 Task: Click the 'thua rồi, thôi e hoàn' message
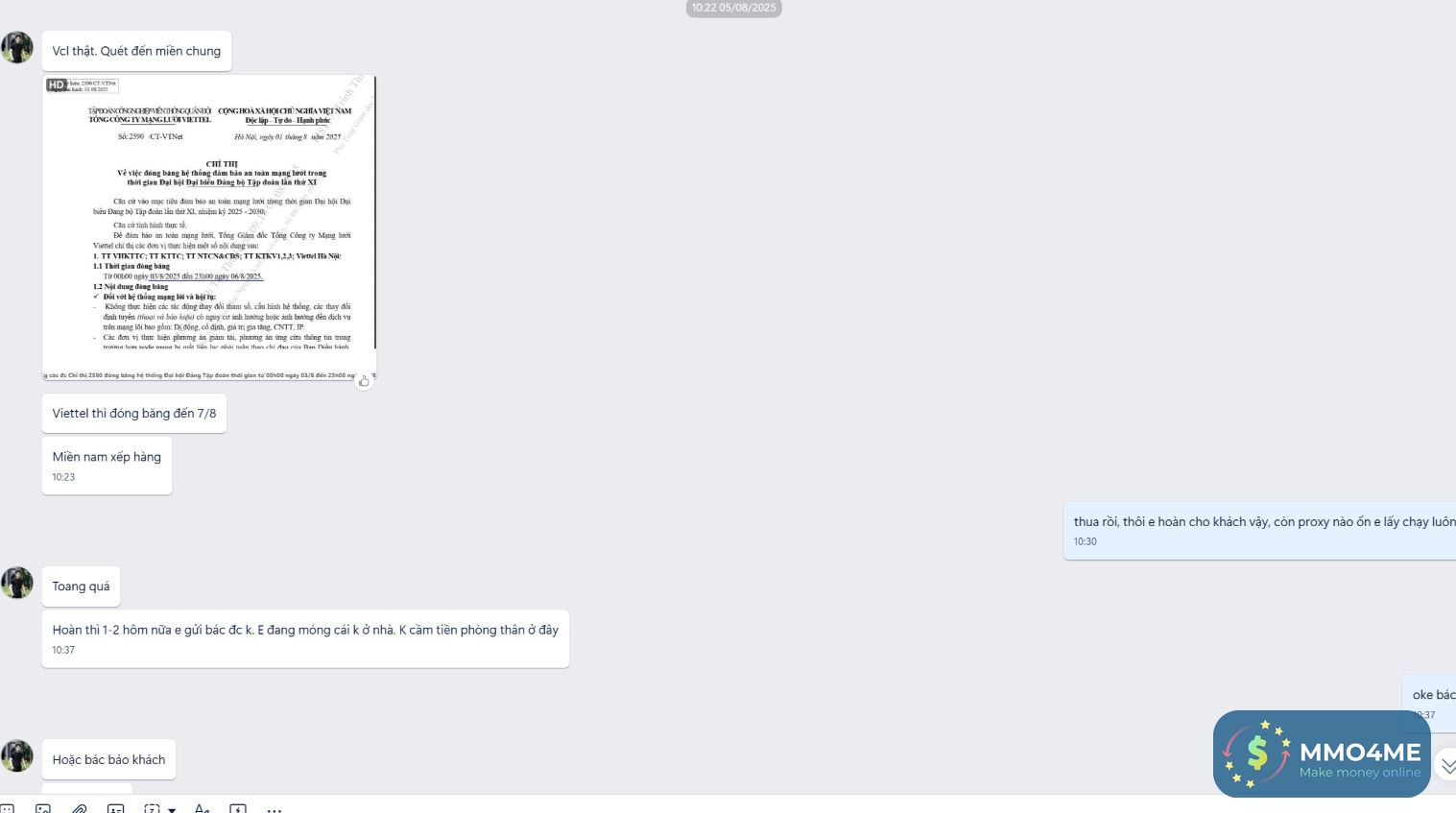(1259, 531)
